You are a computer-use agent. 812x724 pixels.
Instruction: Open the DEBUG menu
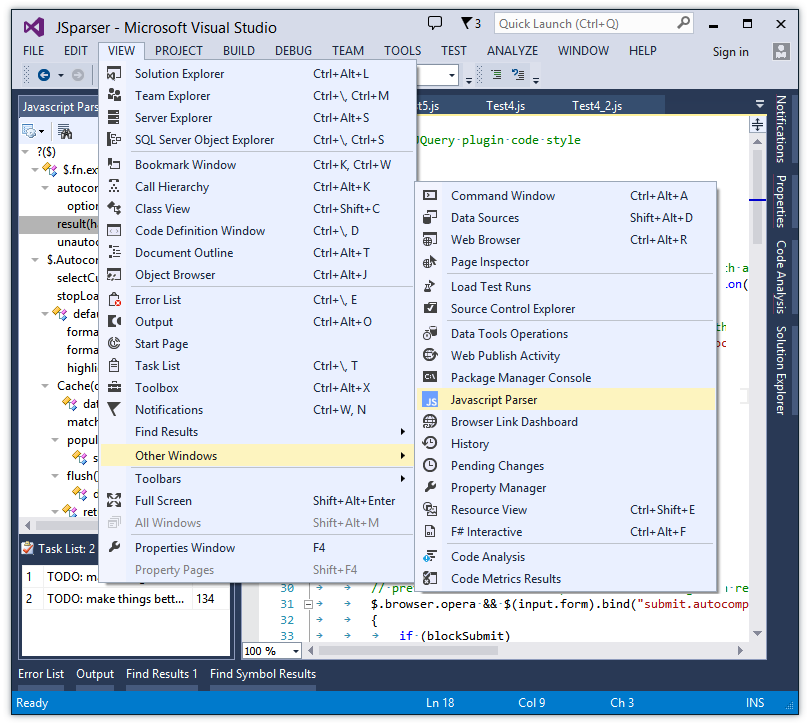293,51
